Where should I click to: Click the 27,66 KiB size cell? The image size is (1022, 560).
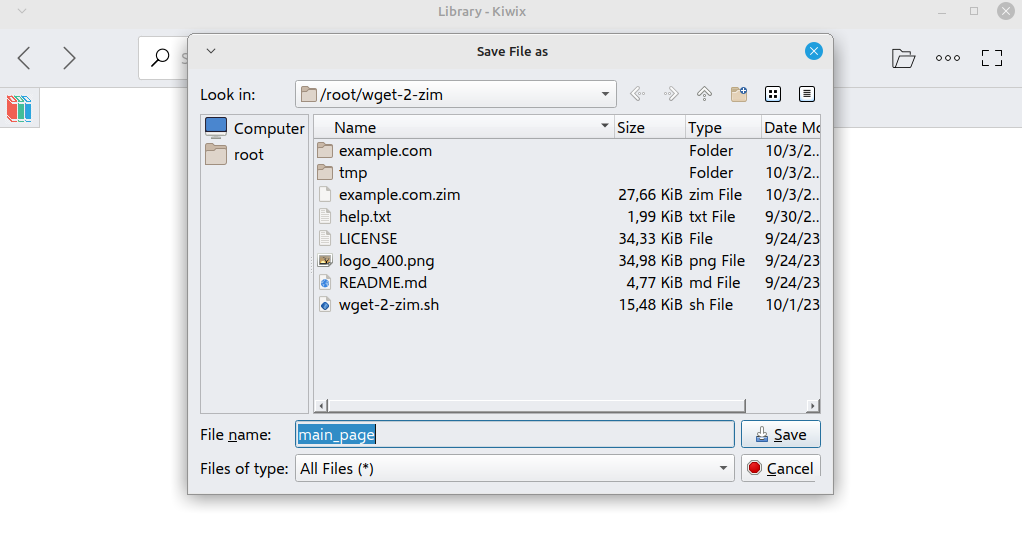tap(650, 194)
